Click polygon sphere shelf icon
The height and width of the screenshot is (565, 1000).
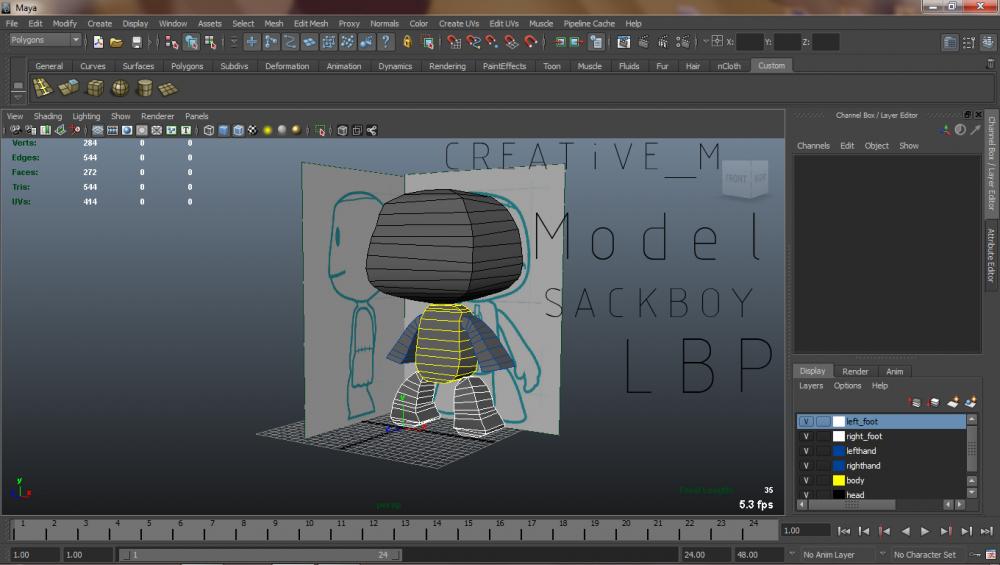[120, 88]
